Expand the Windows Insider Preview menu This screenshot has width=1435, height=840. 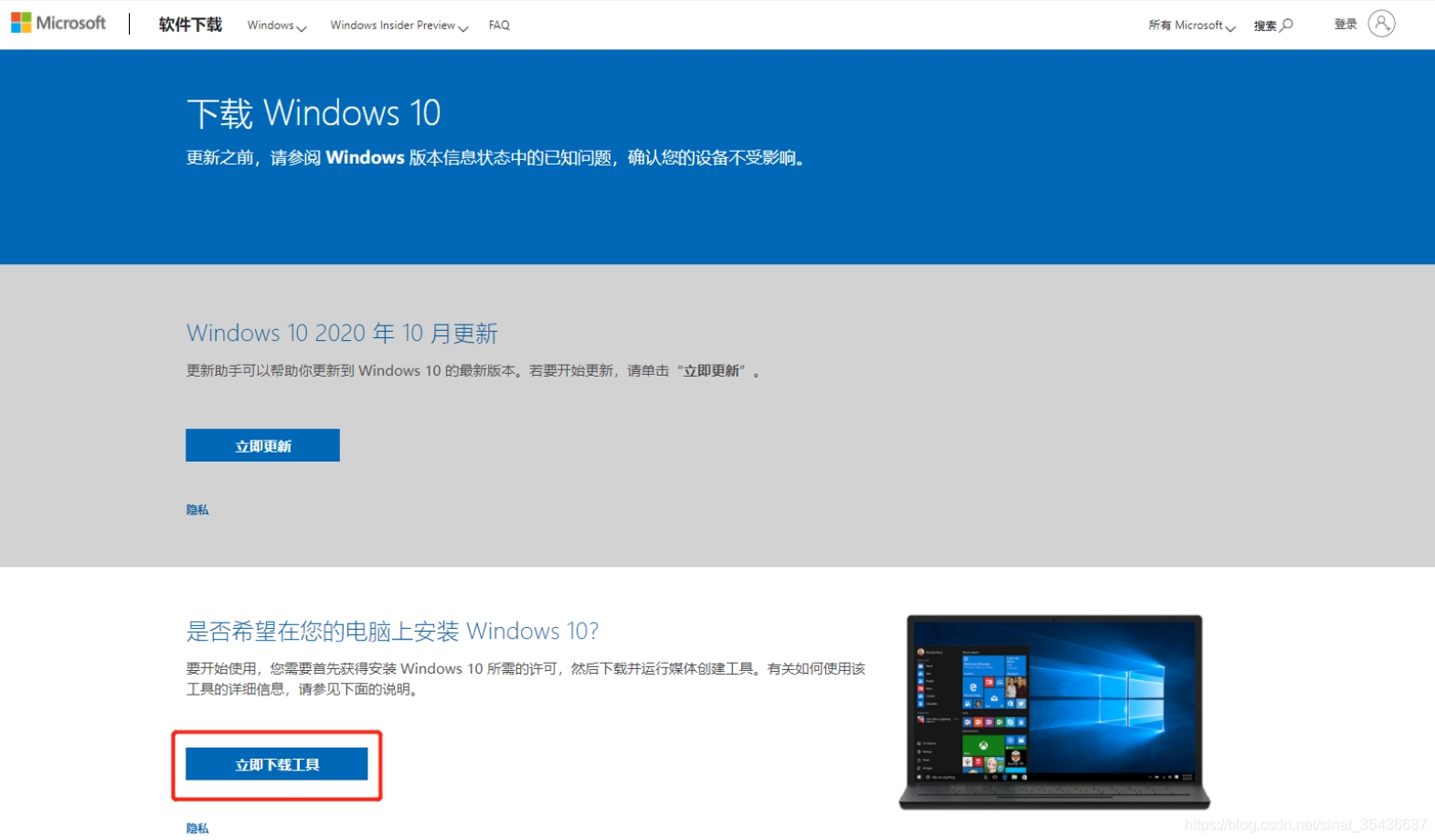tap(399, 26)
